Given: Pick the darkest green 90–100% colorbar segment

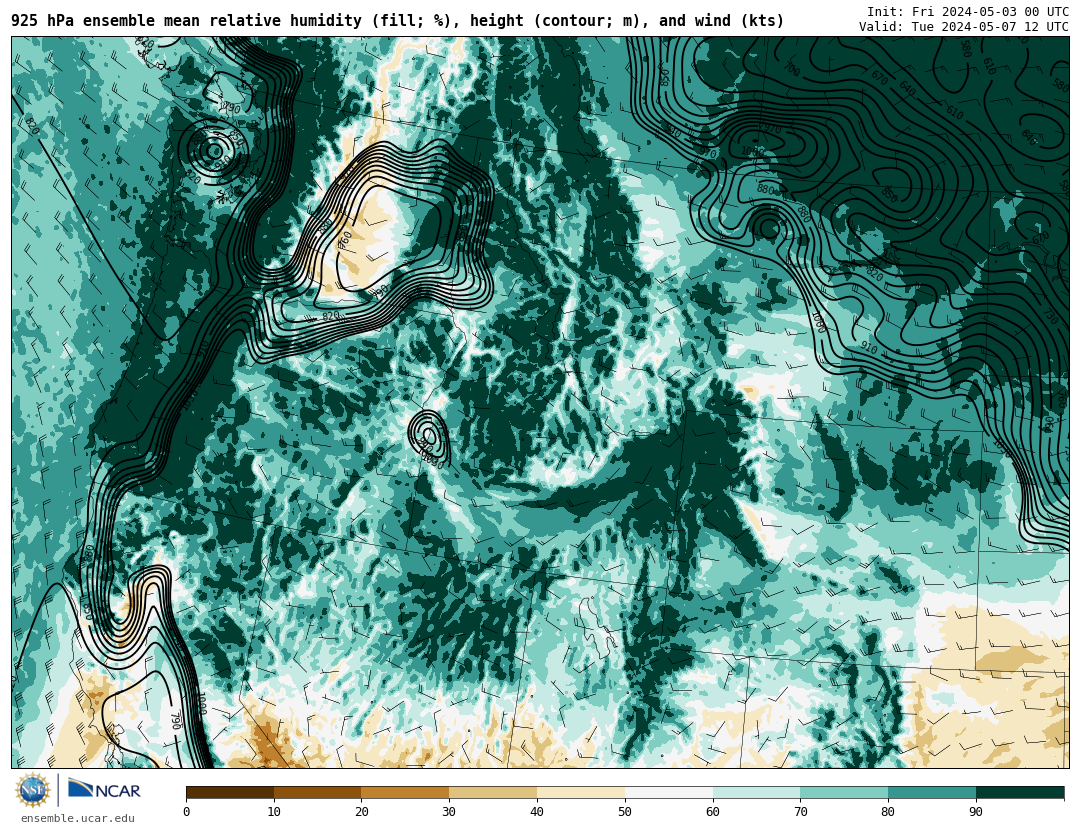Looking at the screenshot, I should click(1020, 793).
